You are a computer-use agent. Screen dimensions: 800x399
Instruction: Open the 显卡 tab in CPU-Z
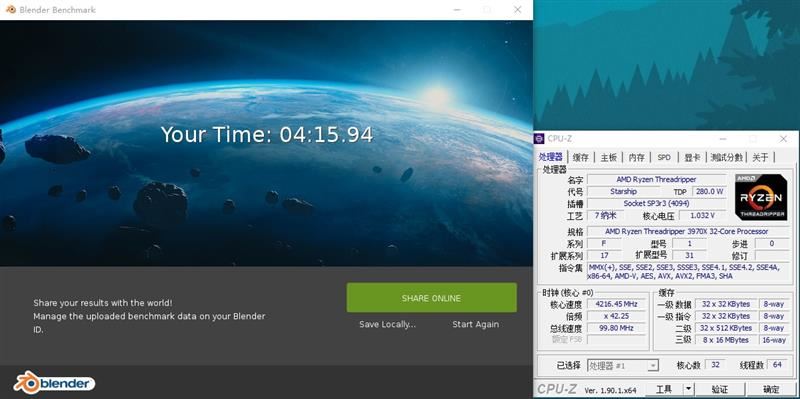click(692, 158)
